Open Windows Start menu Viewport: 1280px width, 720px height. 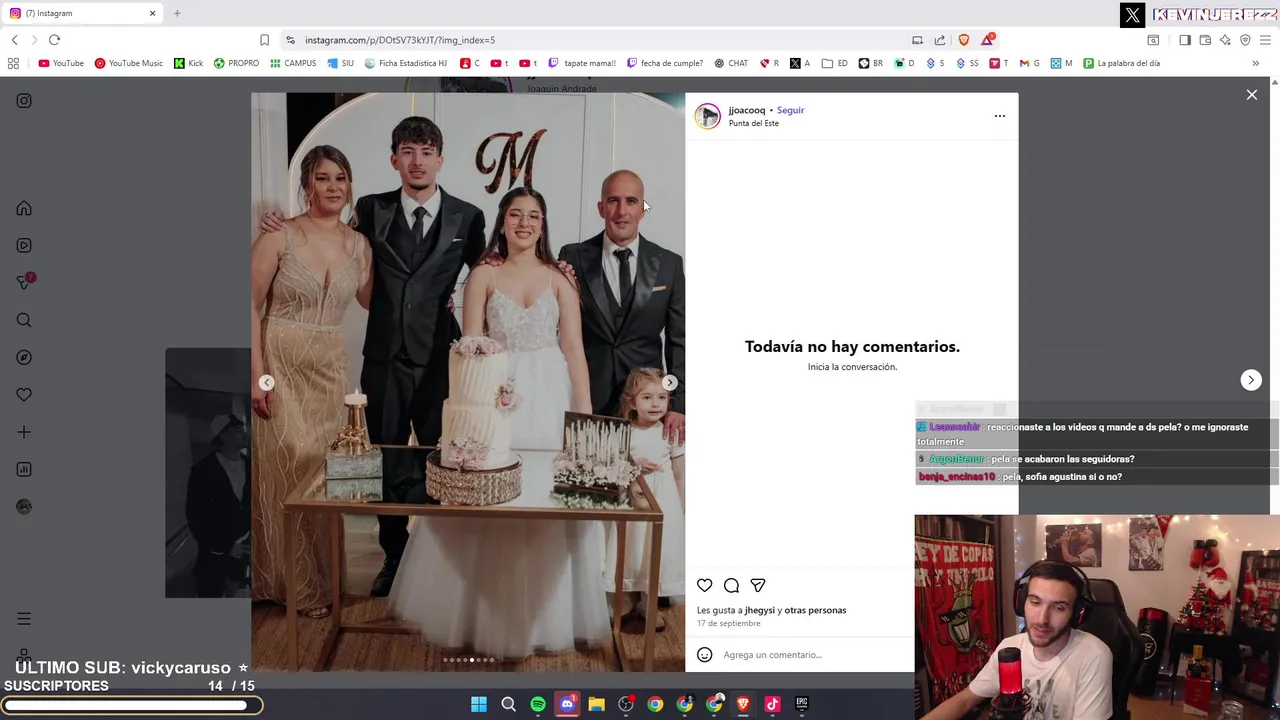click(x=479, y=704)
